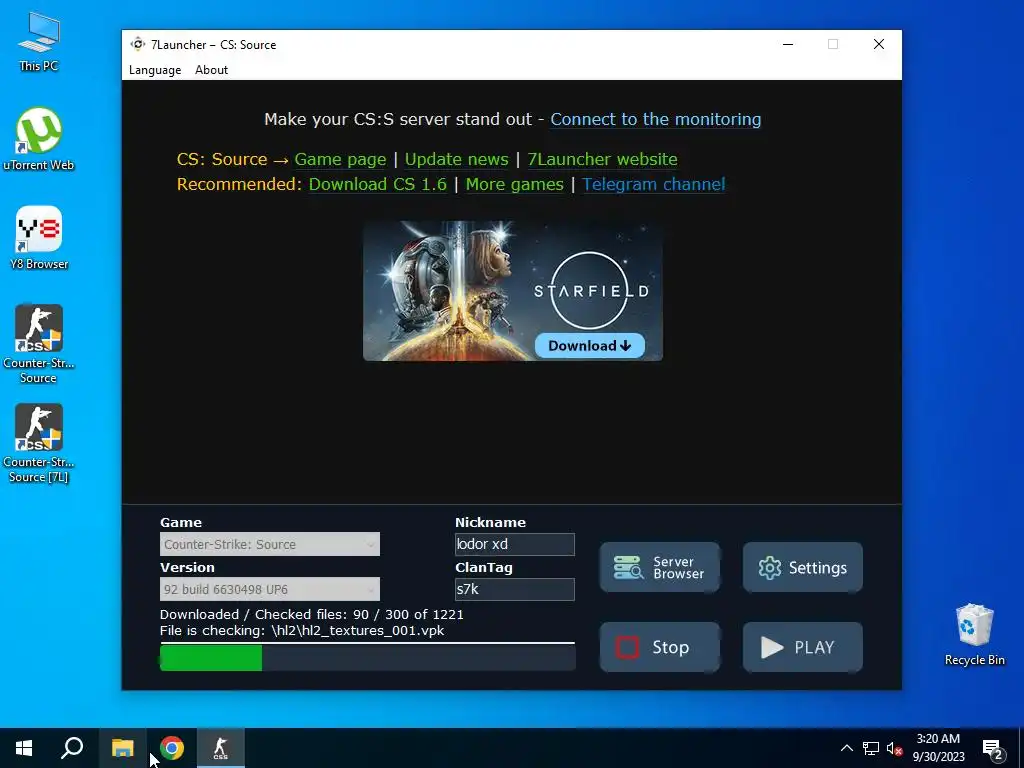Open launcher Settings
Screen dimensions: 1024x768
click(803, 568)
